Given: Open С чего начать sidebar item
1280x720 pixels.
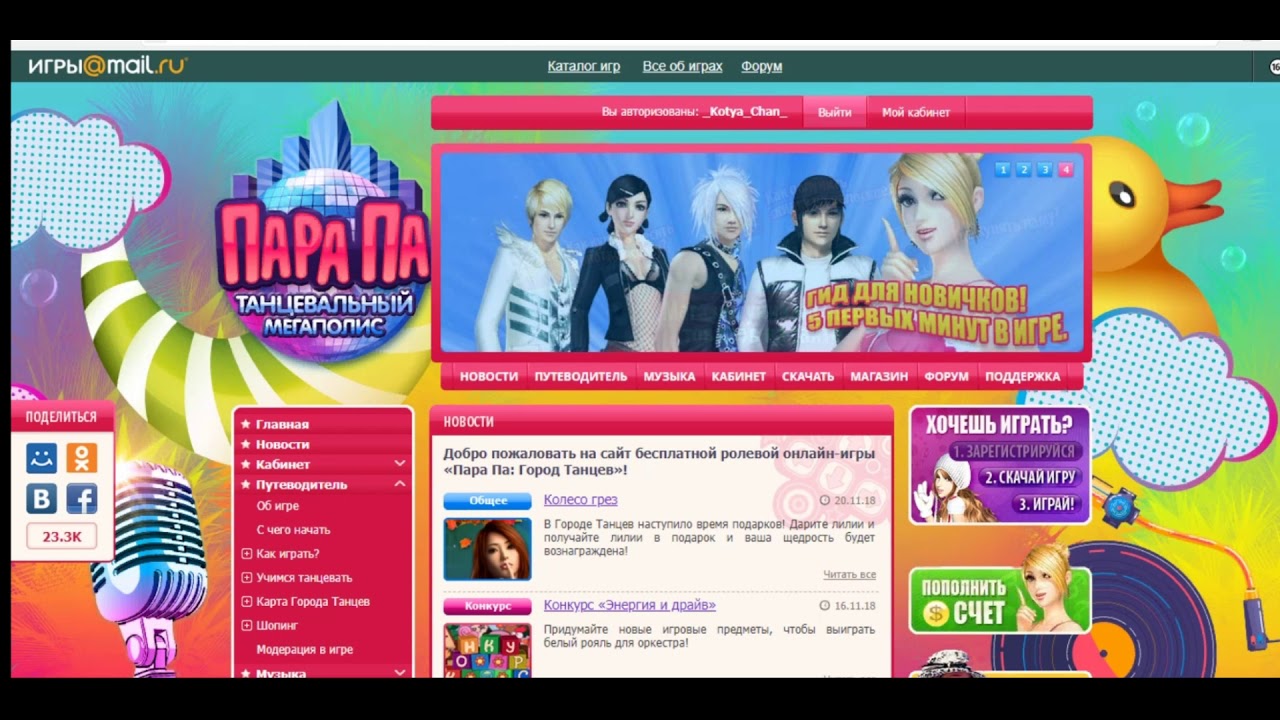Looking at the screenshot, I should coord(293,530).
